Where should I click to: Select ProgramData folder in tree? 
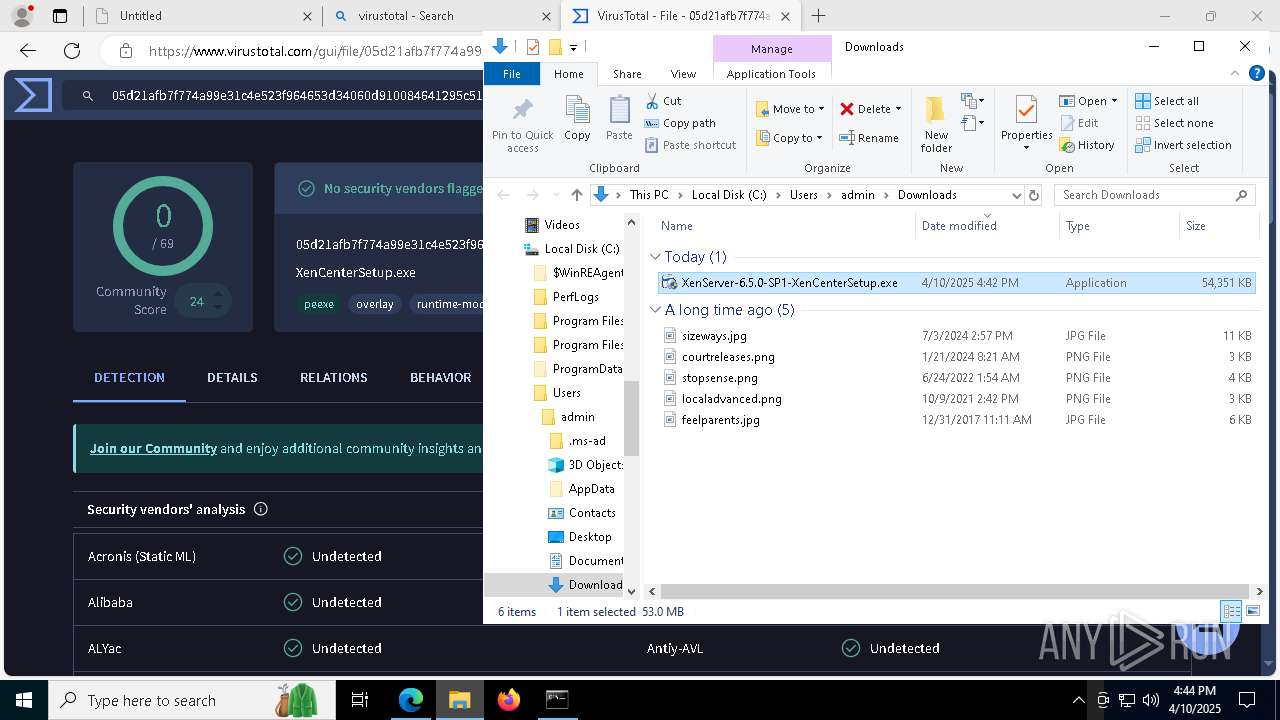pos(587,369)
